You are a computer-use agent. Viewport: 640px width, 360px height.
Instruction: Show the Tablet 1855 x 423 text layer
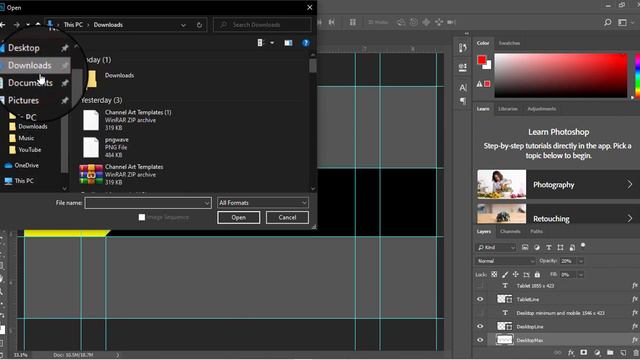pyautogui.click(x=480, y=286)
